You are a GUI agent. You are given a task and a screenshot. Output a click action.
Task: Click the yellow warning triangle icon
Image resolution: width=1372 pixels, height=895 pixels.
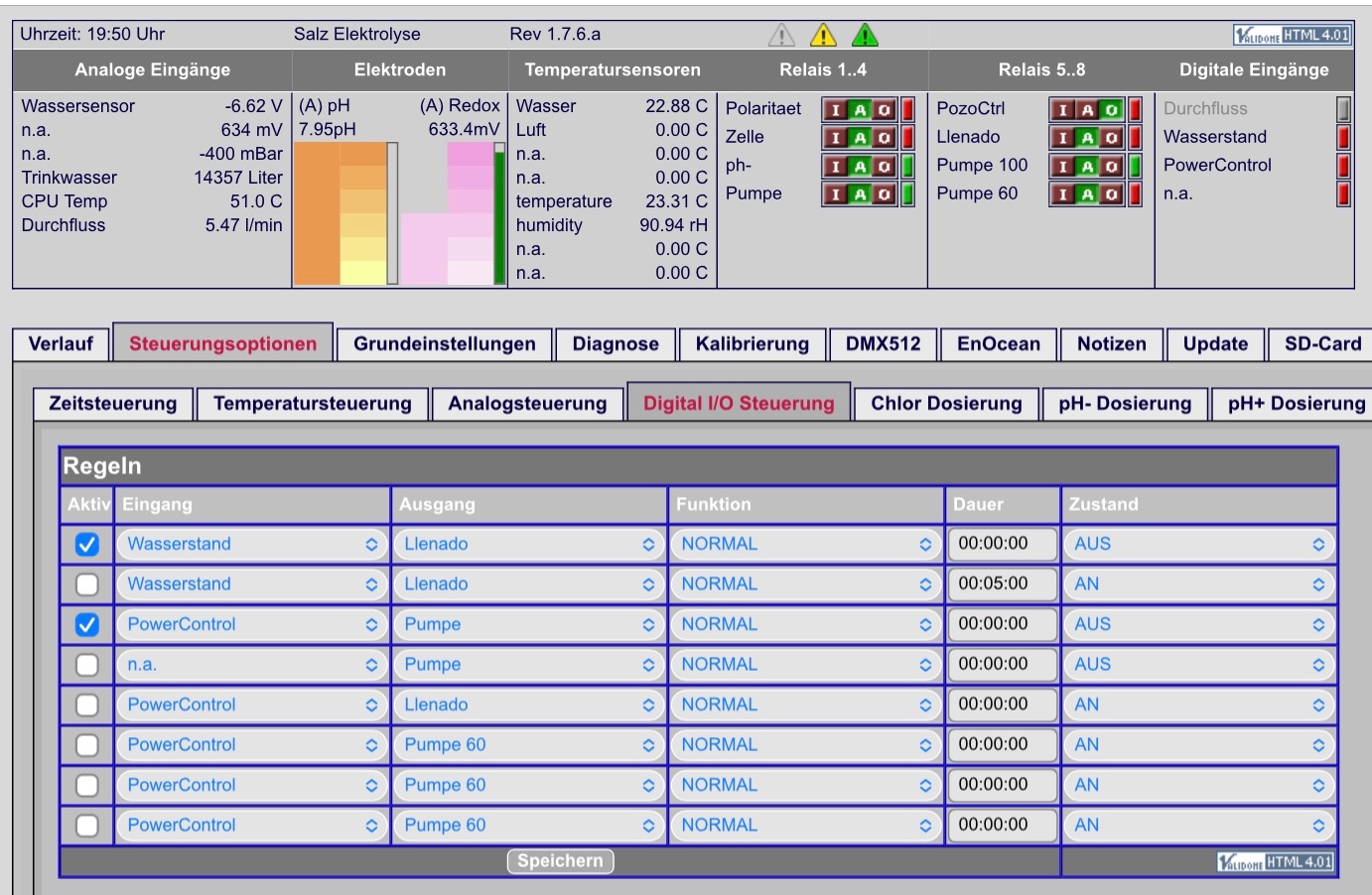[x=823, y=36]
